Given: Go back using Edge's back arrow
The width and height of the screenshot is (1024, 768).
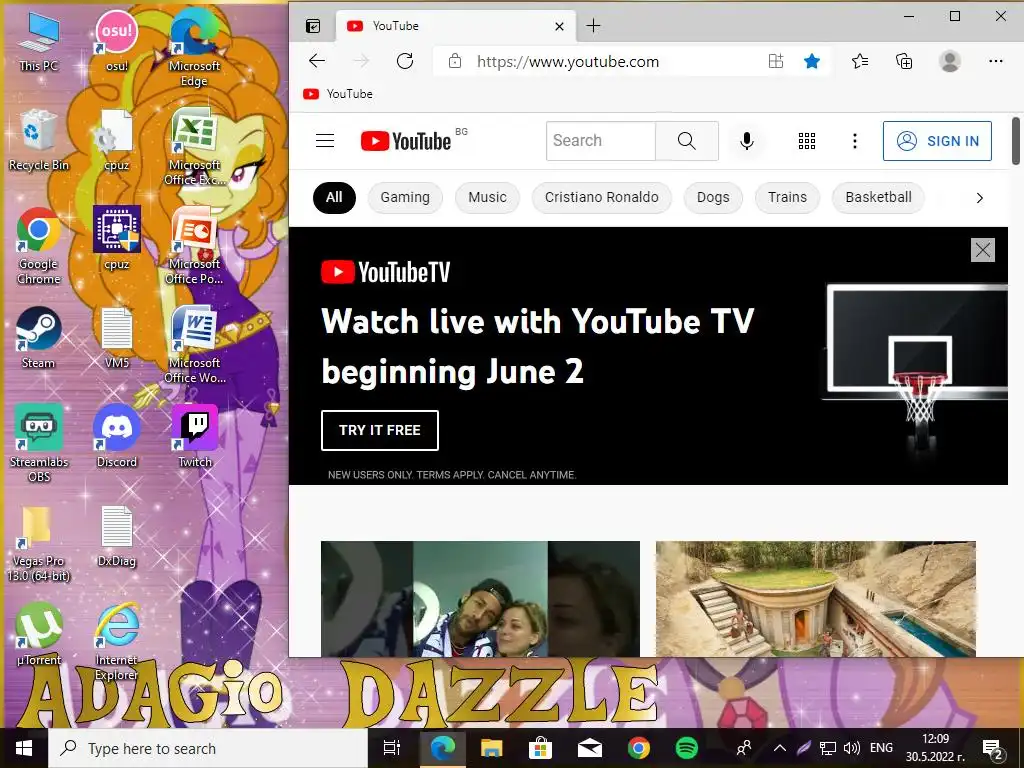Looking at the screenshot, I should pyautogui.click(x=317, y=61).
